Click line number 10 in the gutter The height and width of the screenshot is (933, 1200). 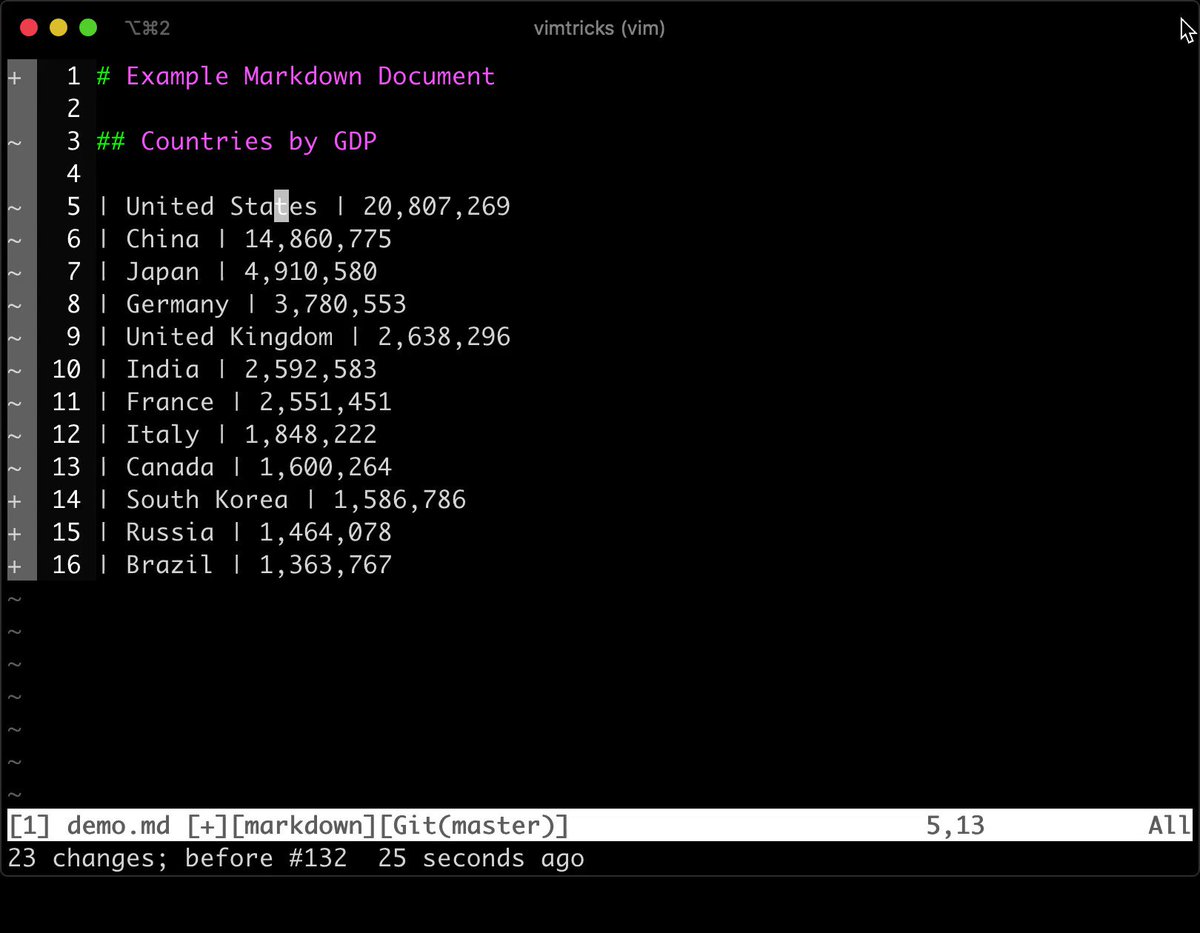pos(66,369)
